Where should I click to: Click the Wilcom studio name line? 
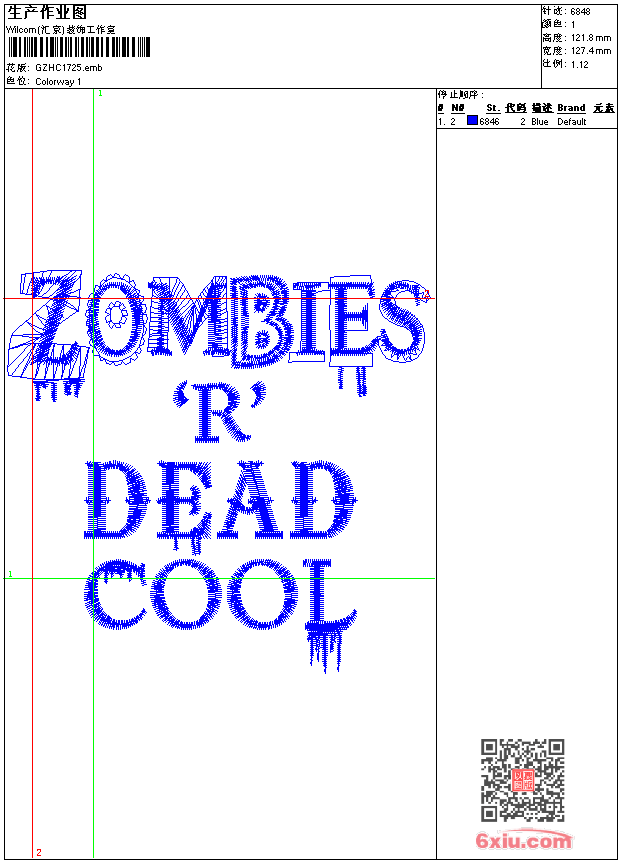click(x=61, y=30)
